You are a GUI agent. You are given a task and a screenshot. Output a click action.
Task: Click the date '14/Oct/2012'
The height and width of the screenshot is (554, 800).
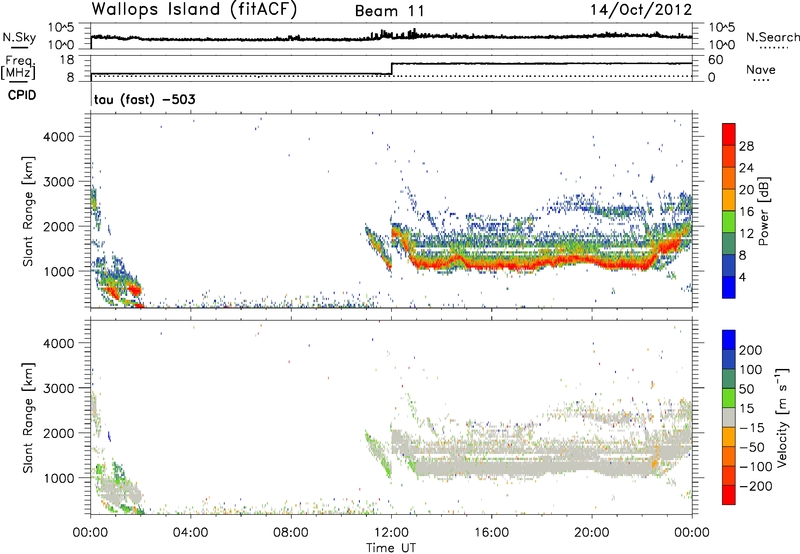pos(641,10)
